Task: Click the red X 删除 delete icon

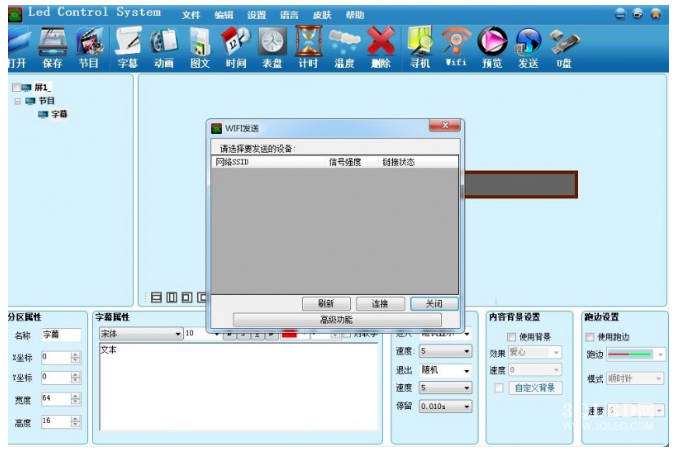Action: 381,47
